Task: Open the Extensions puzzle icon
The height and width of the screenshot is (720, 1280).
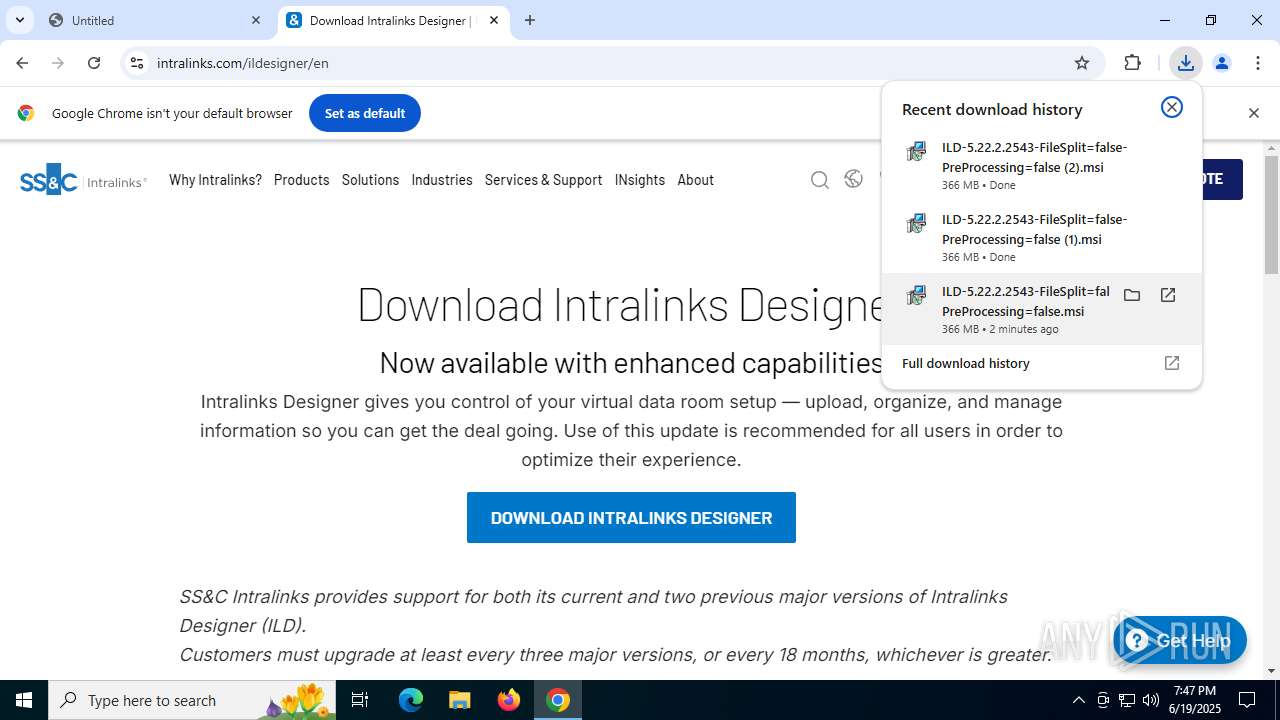Action: point(1133,63)
